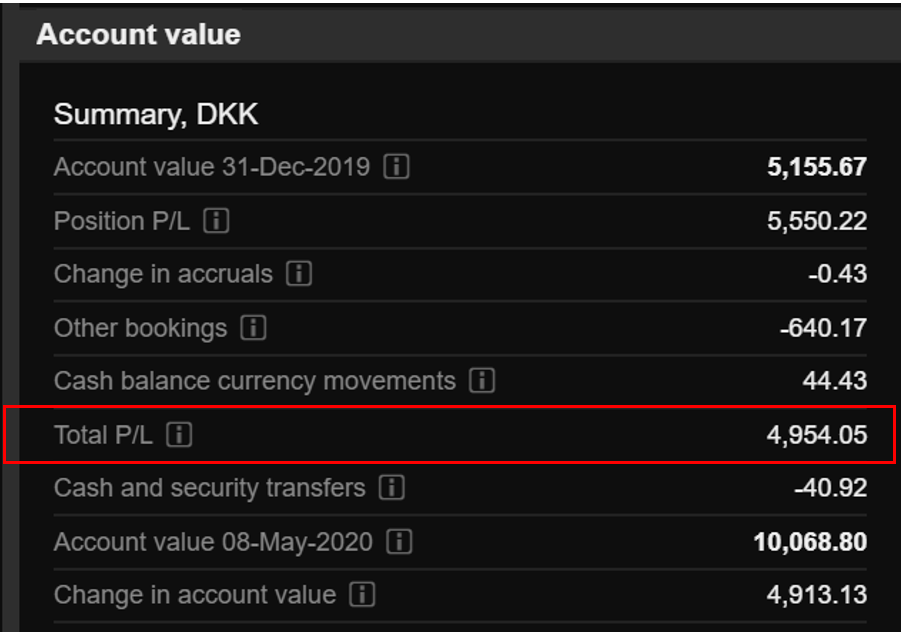Open the Change in accruals info icon
The width and height of the screenshot is (902, 632).
coord(298,274)
